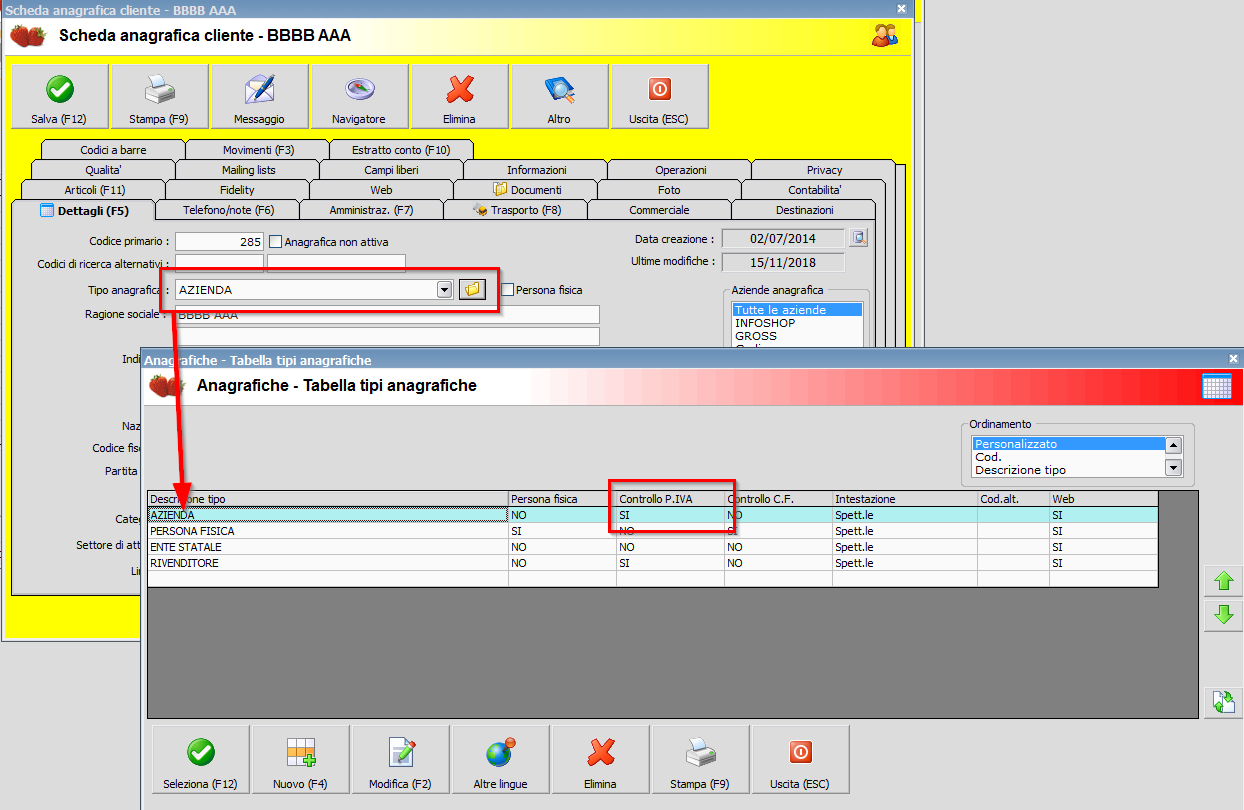Open Codici a barre tab

(x=113, y=150)
